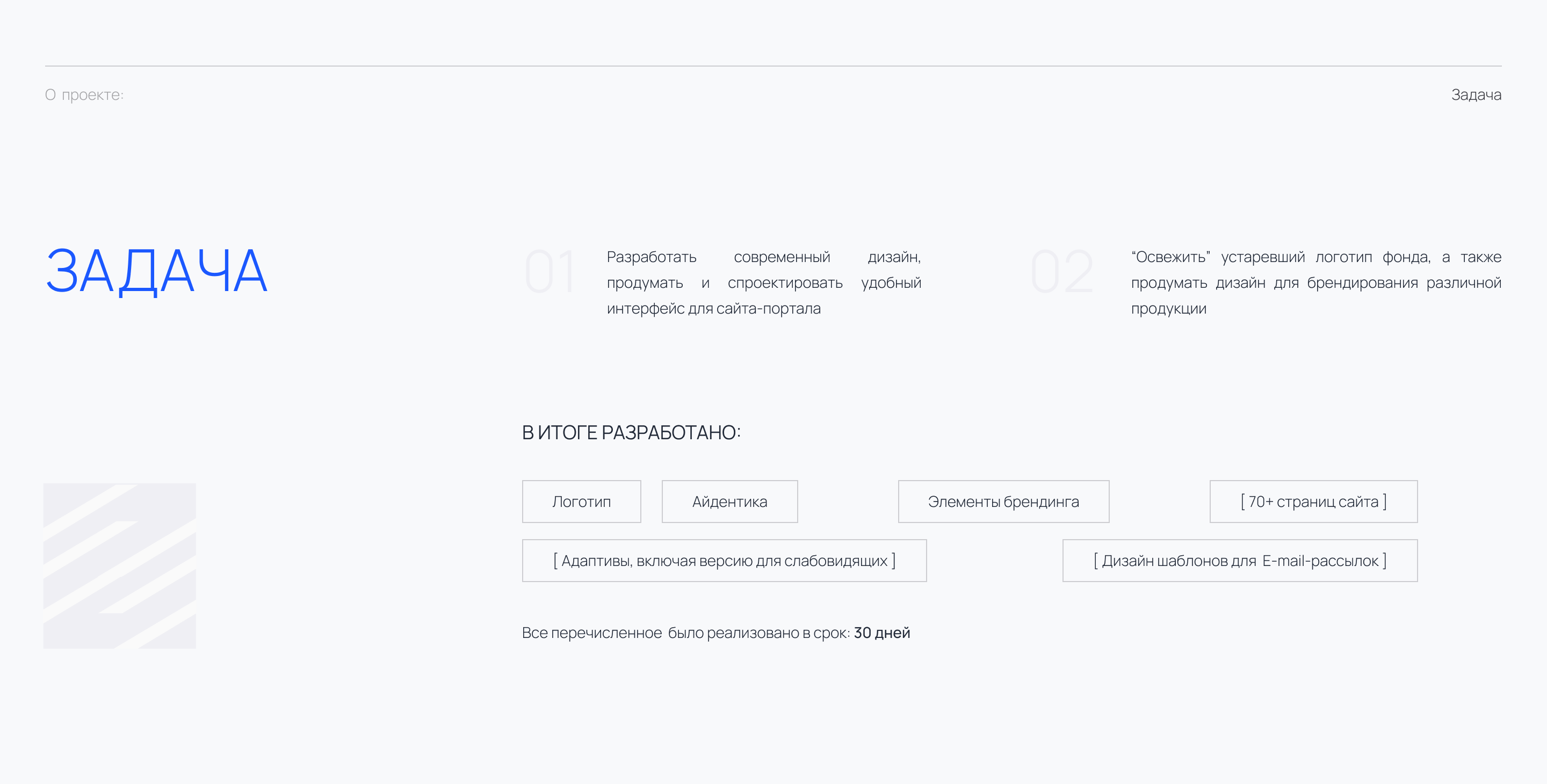Viewport: 1547px width, 784px height.
Task: Select the Айдентика tag
Action: point(729,502)
